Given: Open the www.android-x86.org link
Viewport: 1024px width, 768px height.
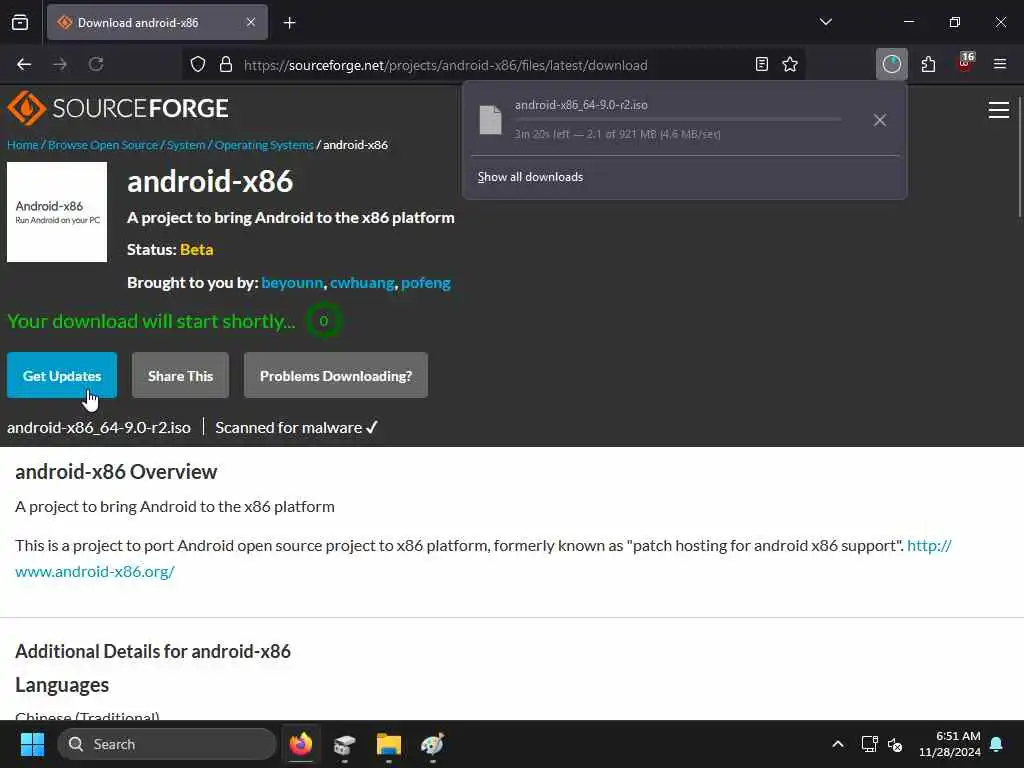Looking at the screenshot, I should 95,571.
